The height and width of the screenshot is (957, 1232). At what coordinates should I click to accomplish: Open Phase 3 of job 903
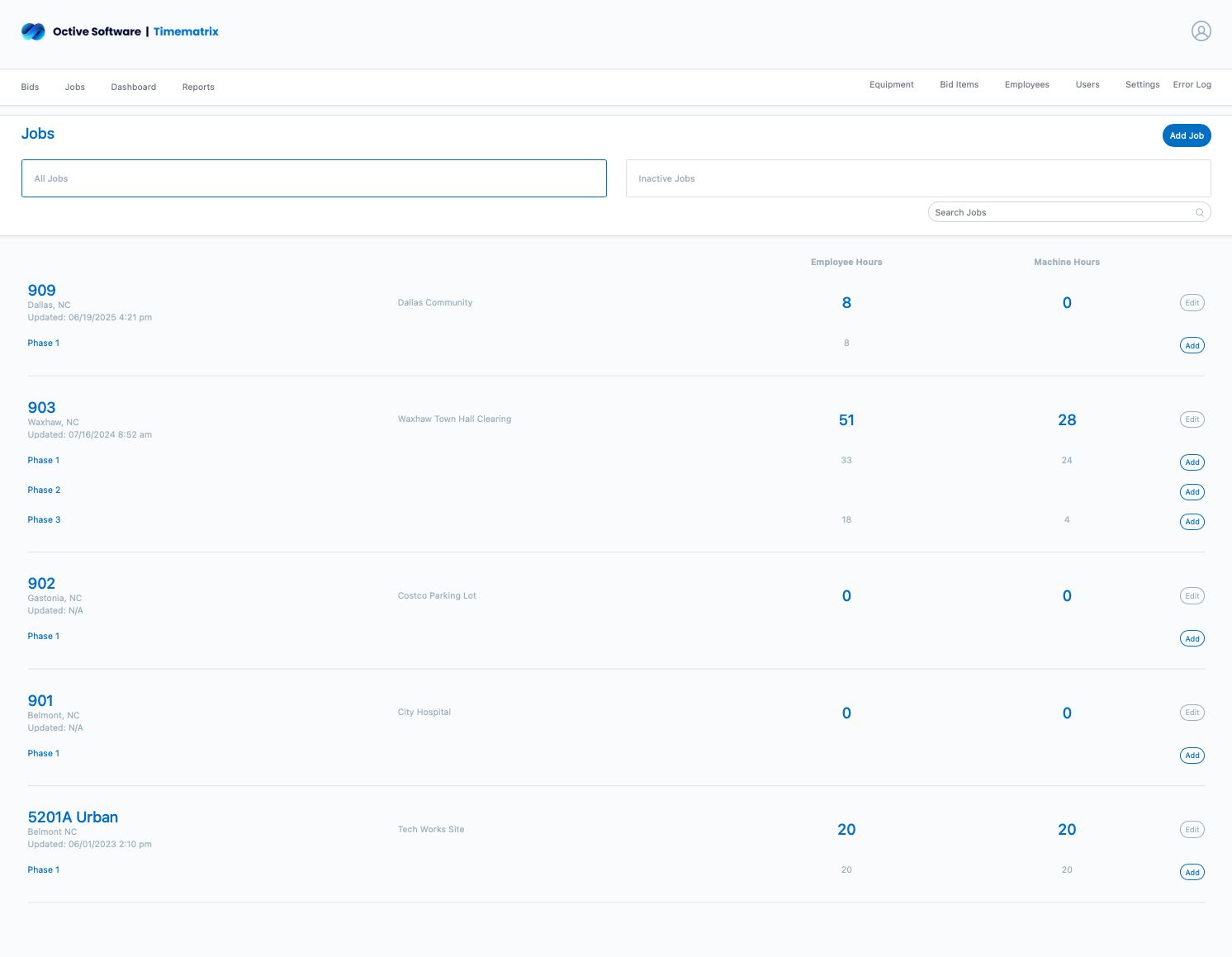click(44, 520)
